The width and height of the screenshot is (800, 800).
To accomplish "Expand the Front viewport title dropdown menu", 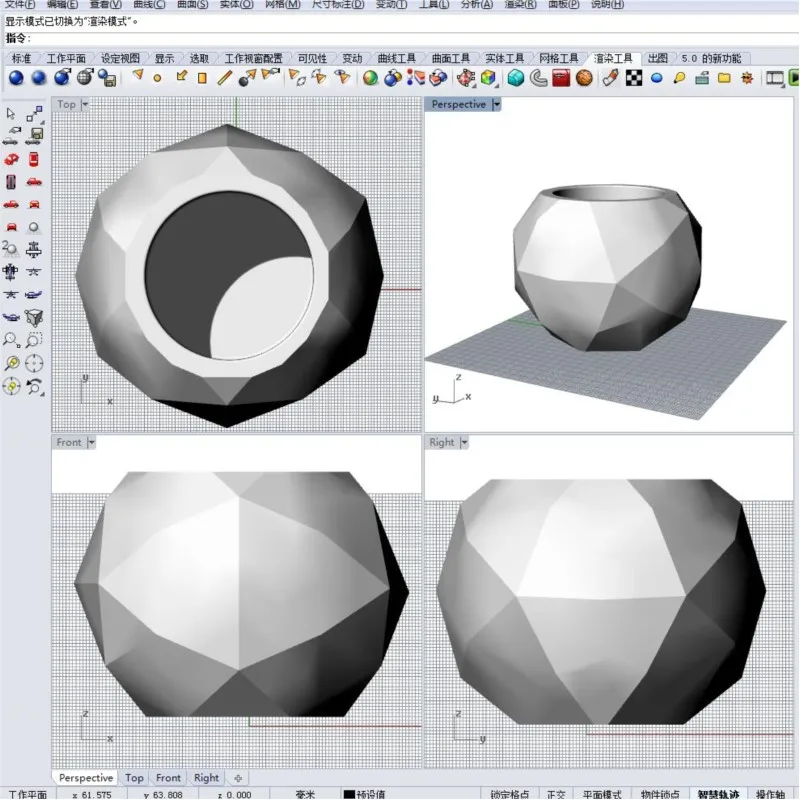I will (91, 442).
